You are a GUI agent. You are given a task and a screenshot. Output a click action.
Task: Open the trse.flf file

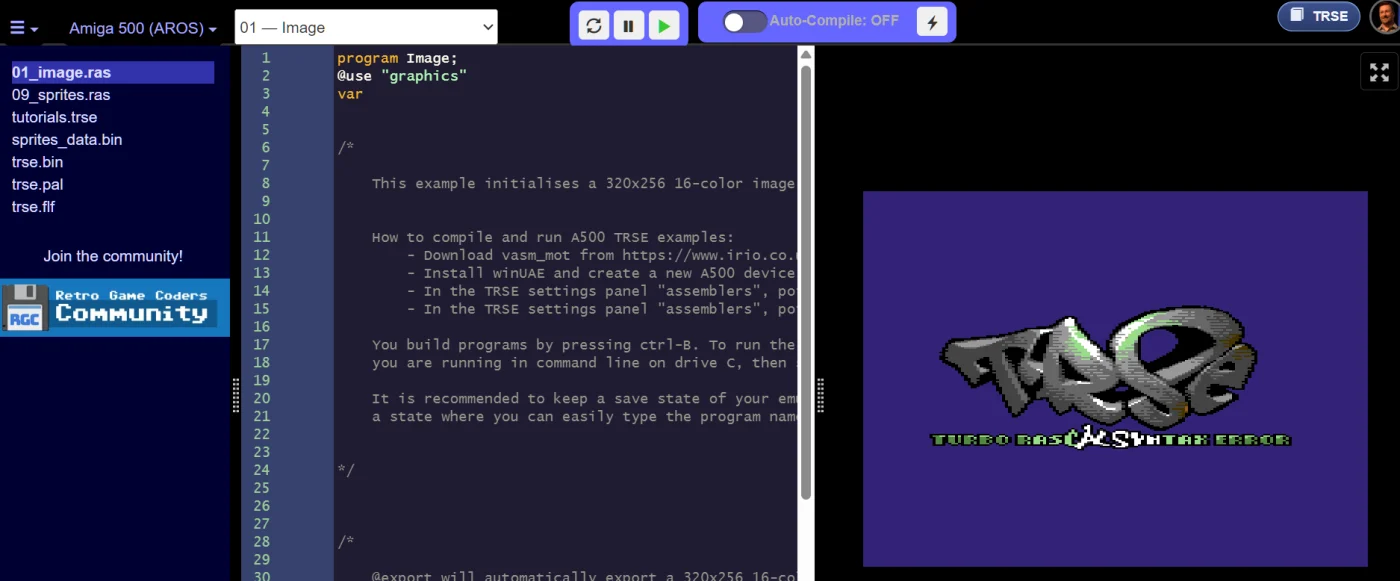[33, 207]
